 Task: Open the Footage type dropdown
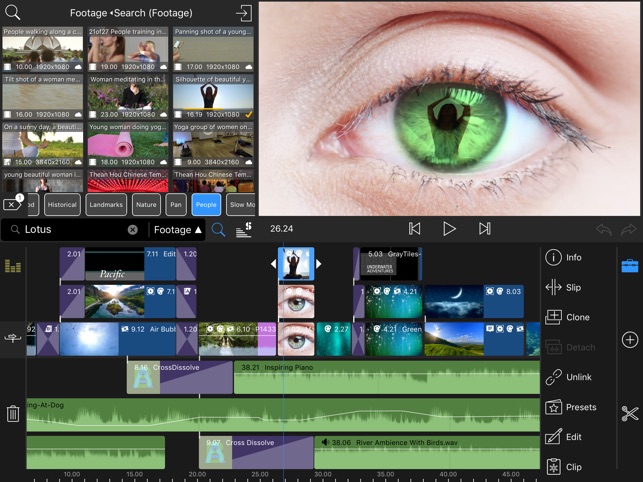(177, 230)
